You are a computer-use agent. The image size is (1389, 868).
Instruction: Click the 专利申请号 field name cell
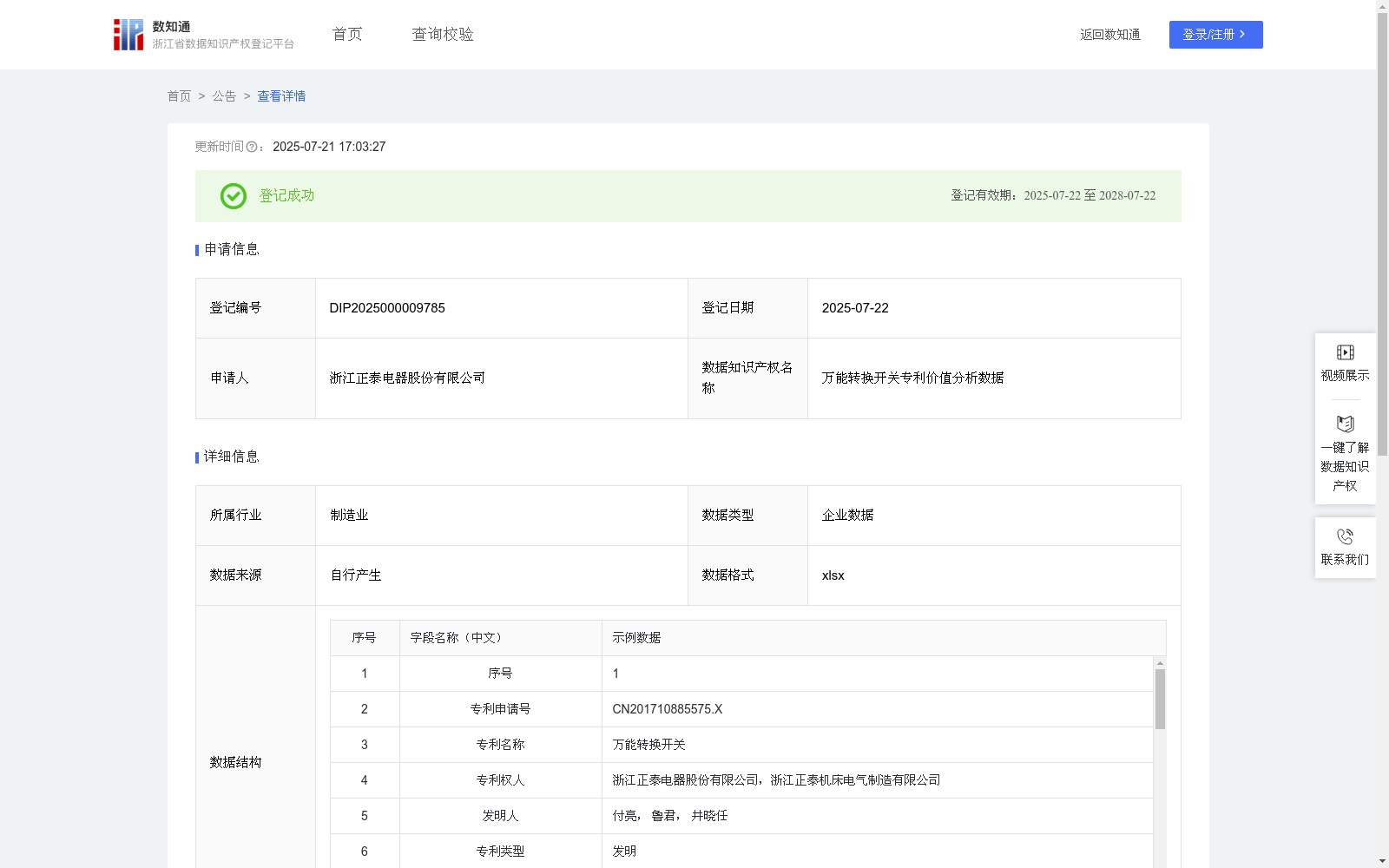click(500, 709)
